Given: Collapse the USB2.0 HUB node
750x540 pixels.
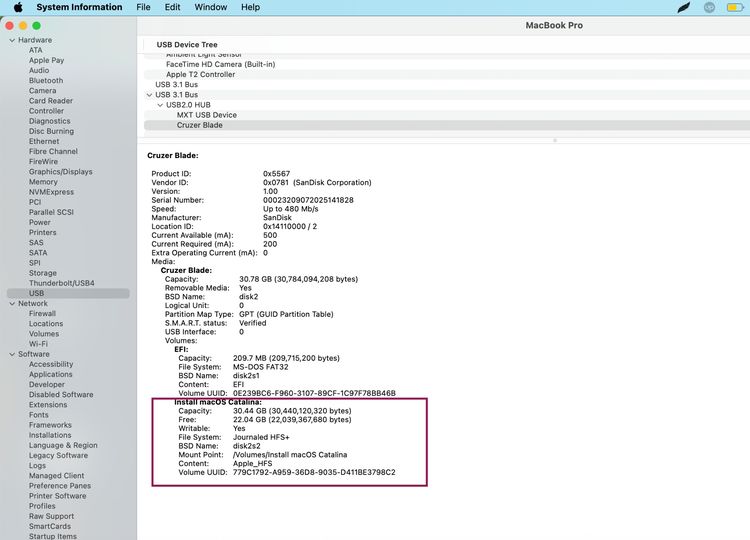Looking at the screenshot, I should [160, 105].
